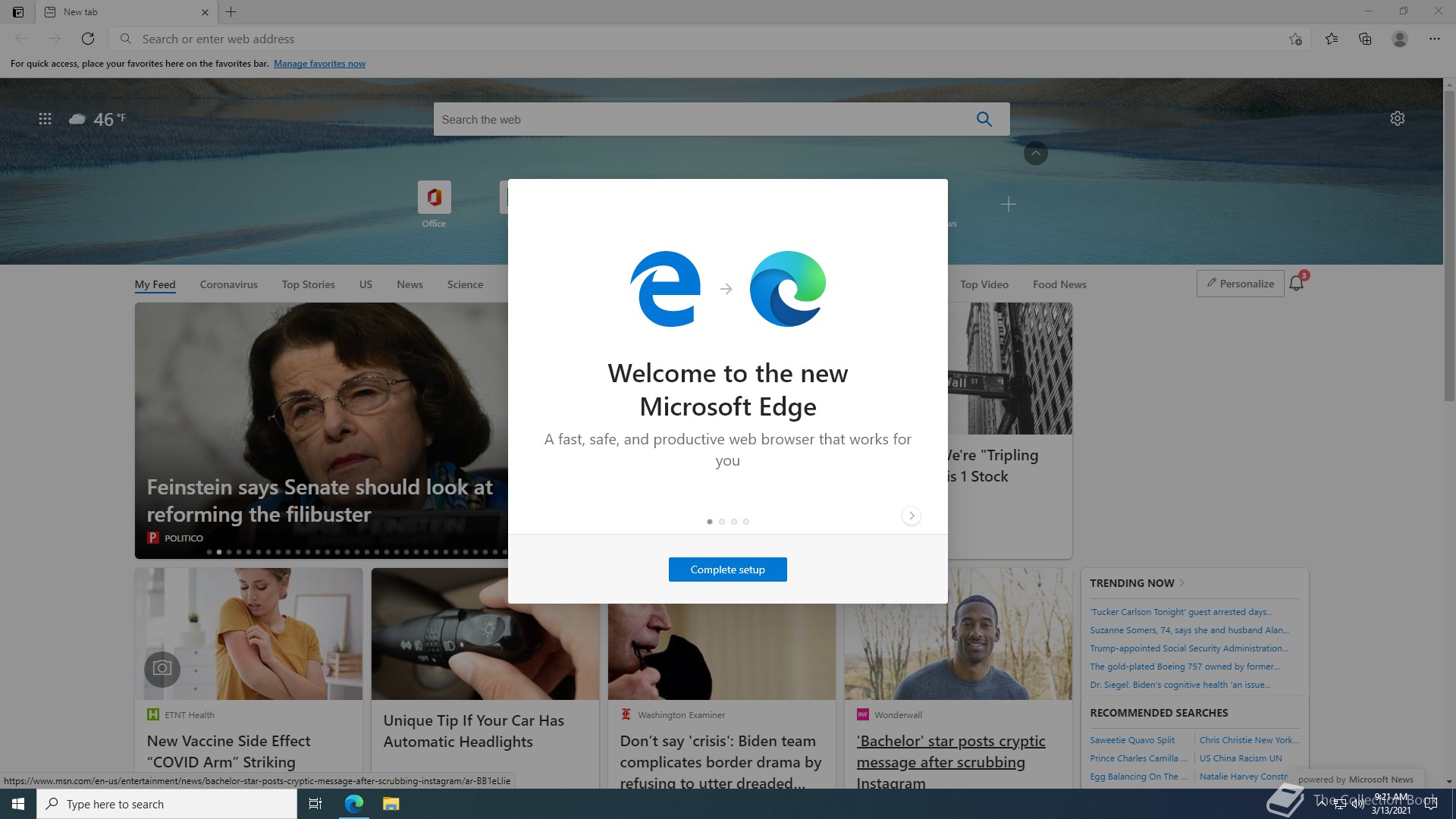Image resolution: width=1456 pixels, height=819 pixels.
Task: Click Saweetie Quavo Split recommended search
Action: point(1132,740)
